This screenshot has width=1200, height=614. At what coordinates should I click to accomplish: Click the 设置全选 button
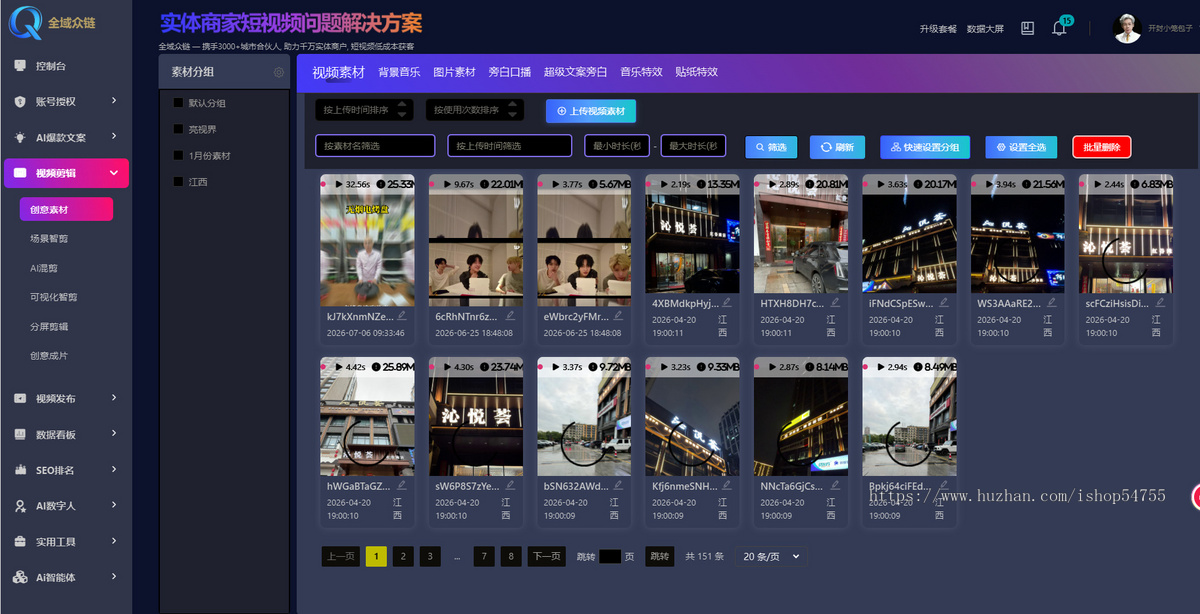click(x=1021, y=147)
